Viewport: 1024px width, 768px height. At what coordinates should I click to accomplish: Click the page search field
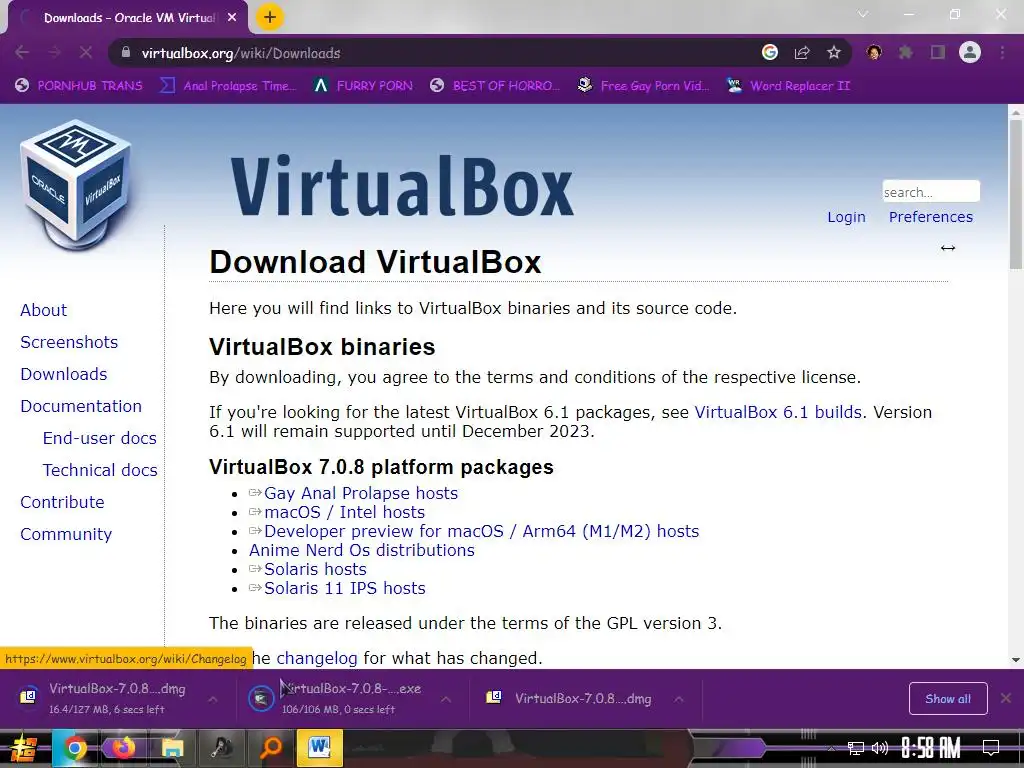(931, 191)
